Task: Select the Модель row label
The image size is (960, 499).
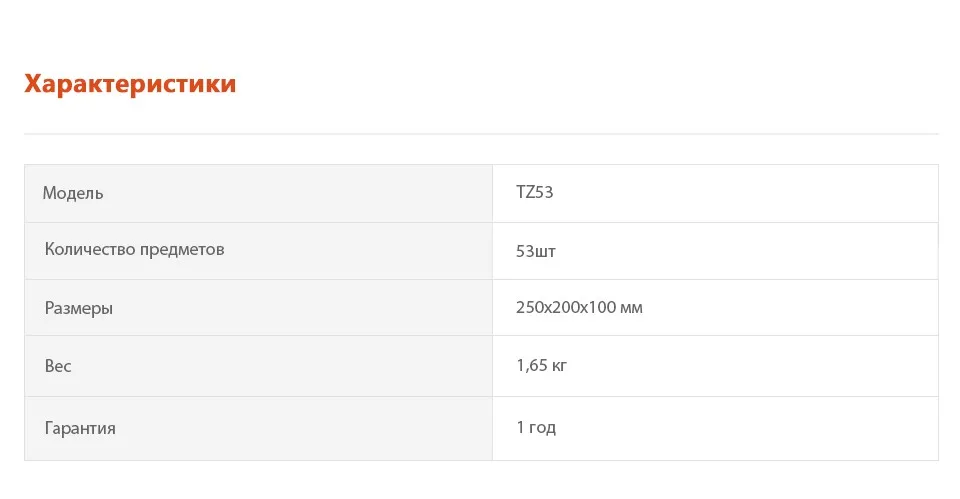Action: click(x=73, y=193)
